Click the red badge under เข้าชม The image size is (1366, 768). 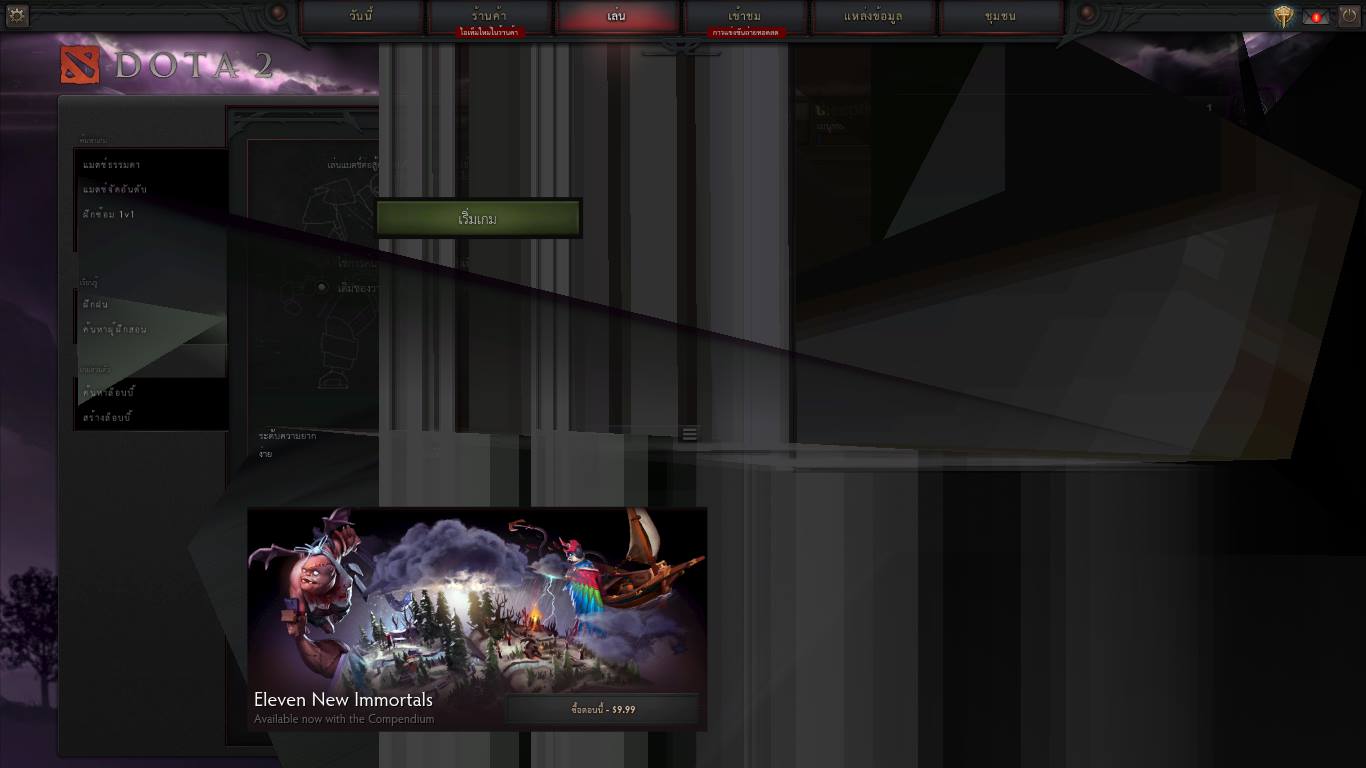coord(745,32)
